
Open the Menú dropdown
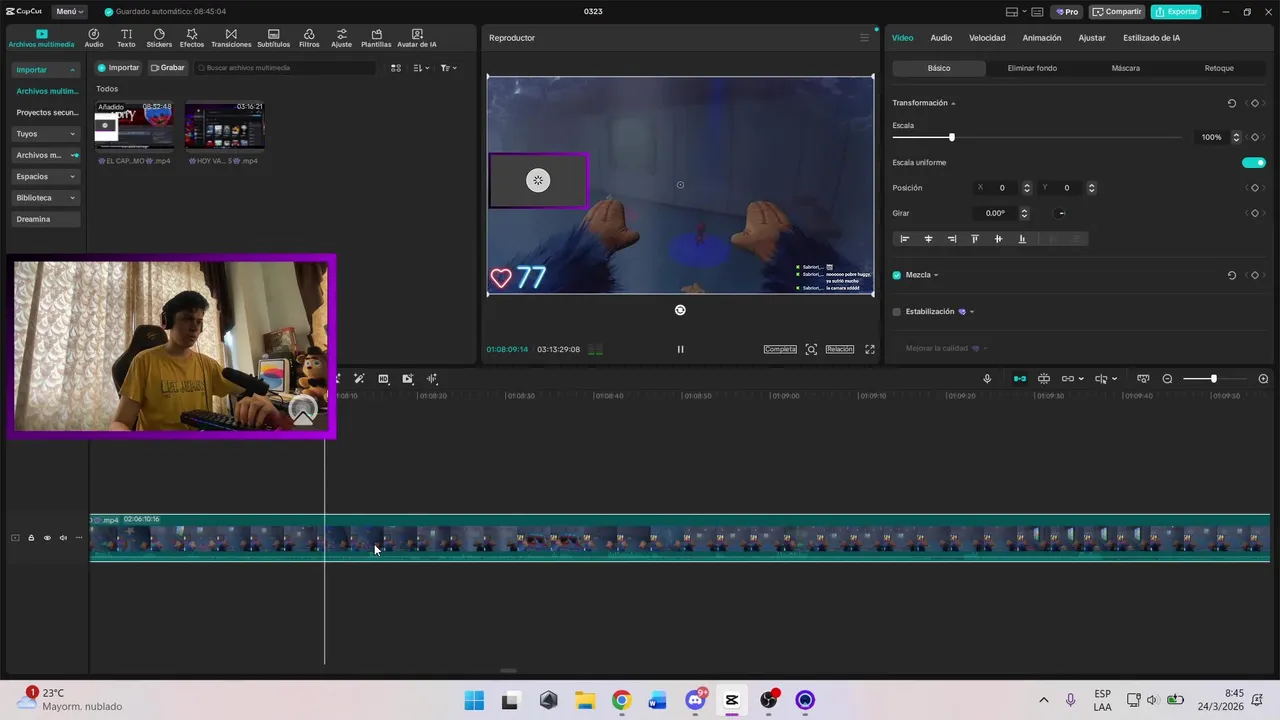click(x=69, y=12)
